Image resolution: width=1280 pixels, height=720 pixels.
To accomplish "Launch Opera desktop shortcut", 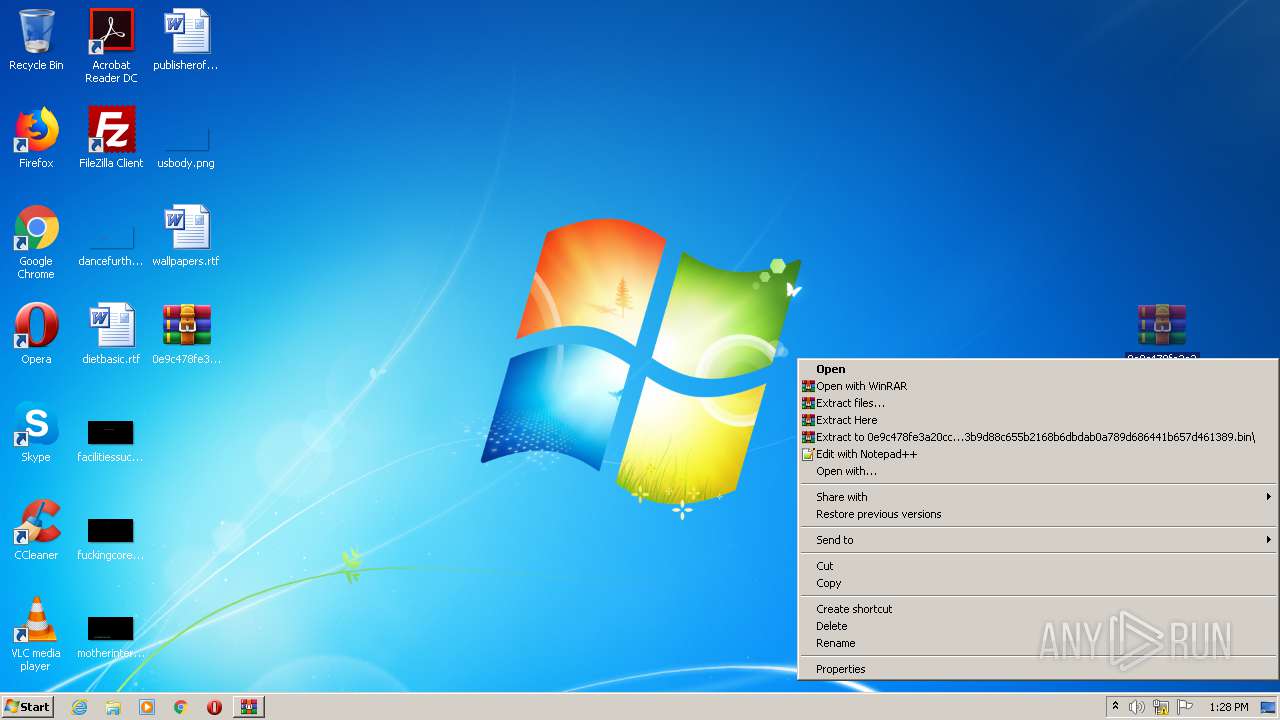I will 36,334.
